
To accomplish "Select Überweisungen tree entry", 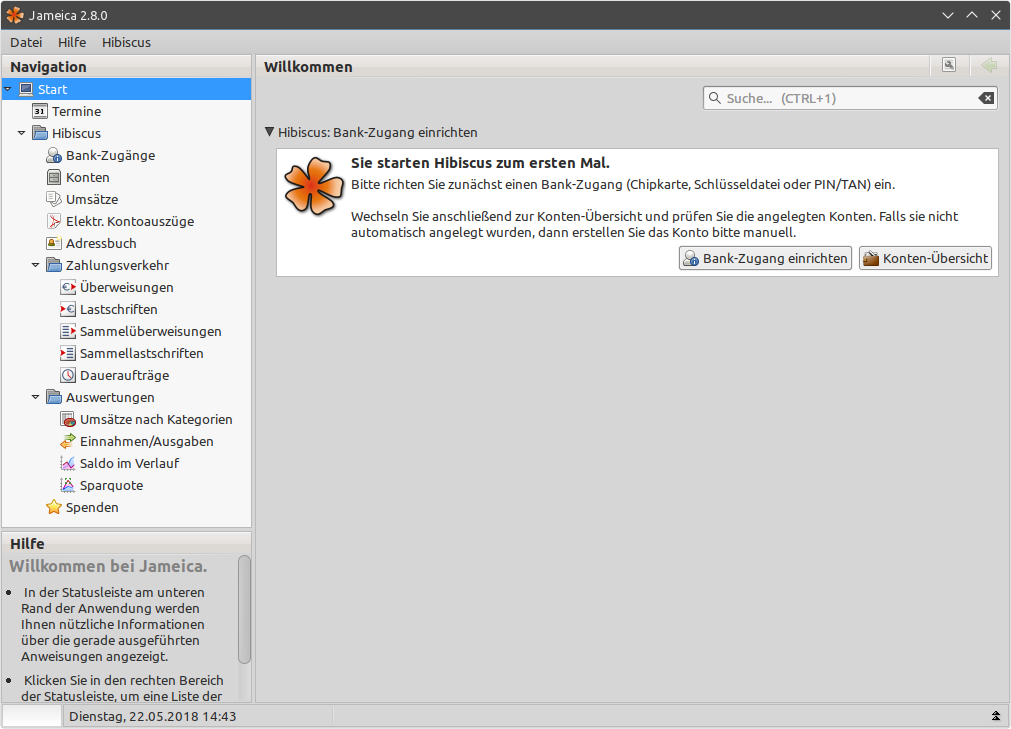I will point(126,287).
